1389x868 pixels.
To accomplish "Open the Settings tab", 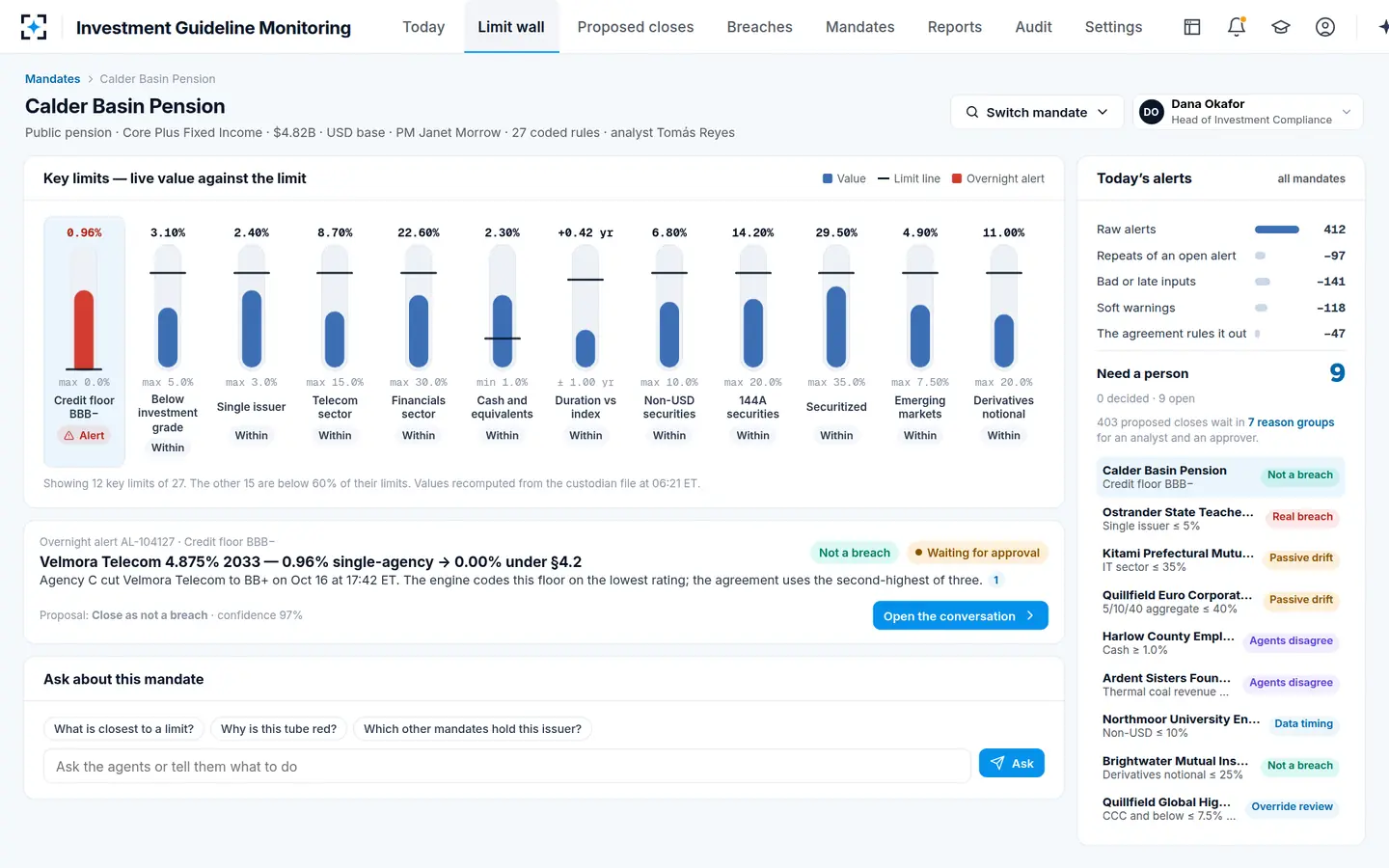I will coord(1113,27).
